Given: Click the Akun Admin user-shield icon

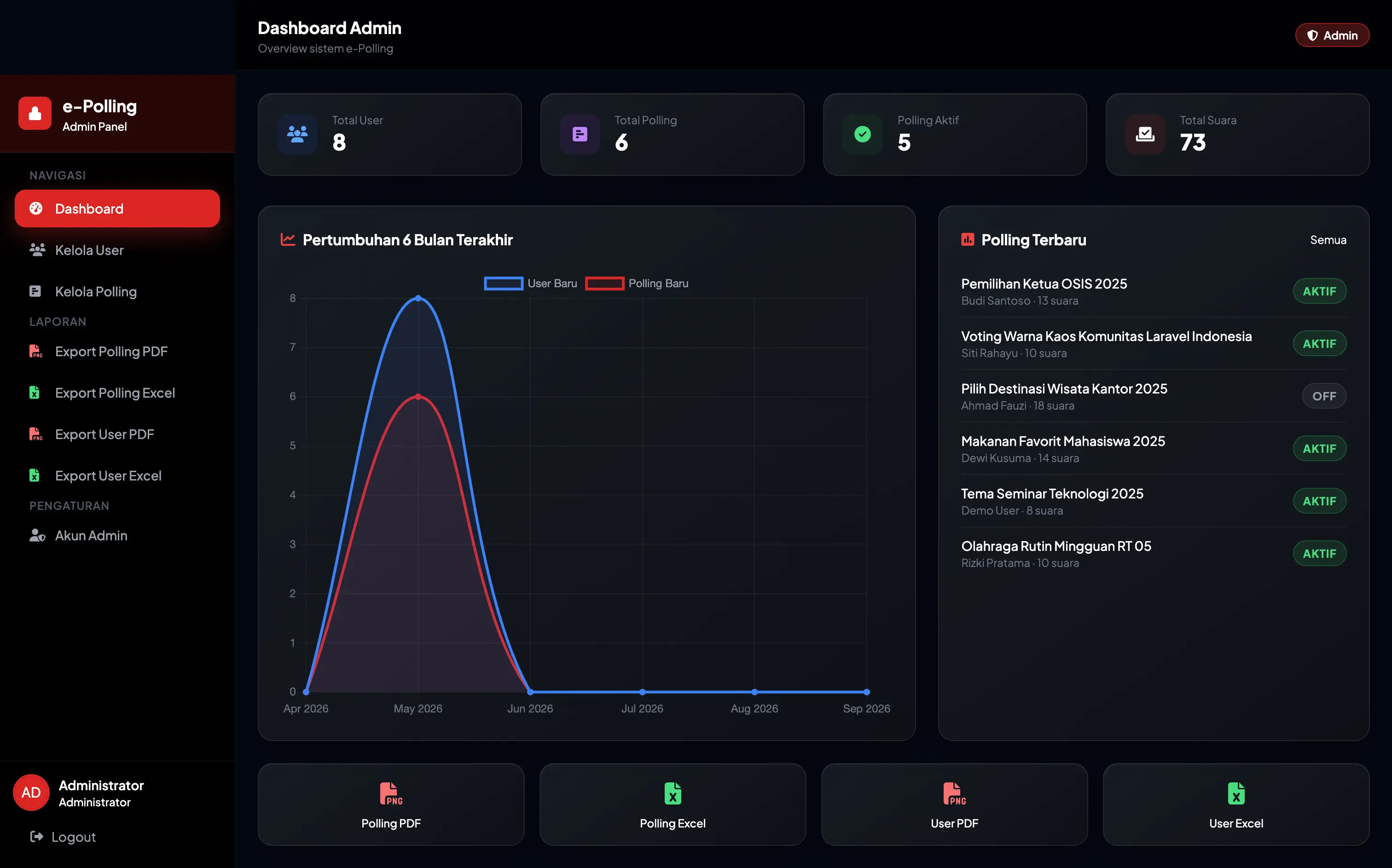Looking at the screenshot, I should [x=37, y=535].
